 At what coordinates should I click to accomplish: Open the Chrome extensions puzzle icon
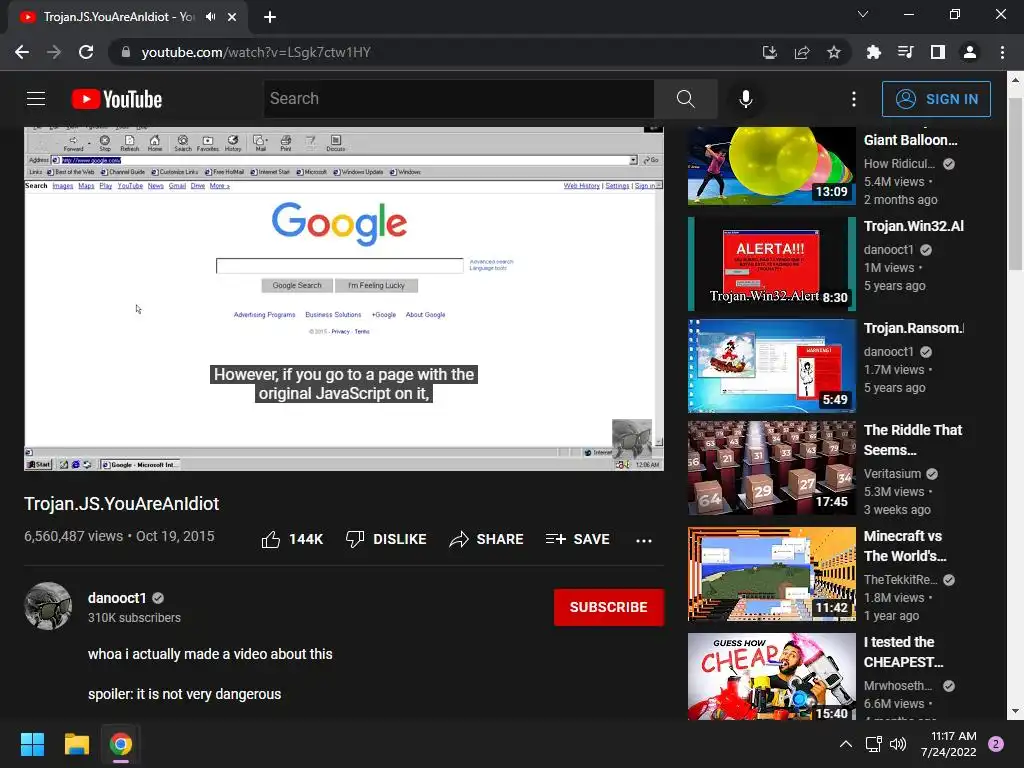(873, 52)
